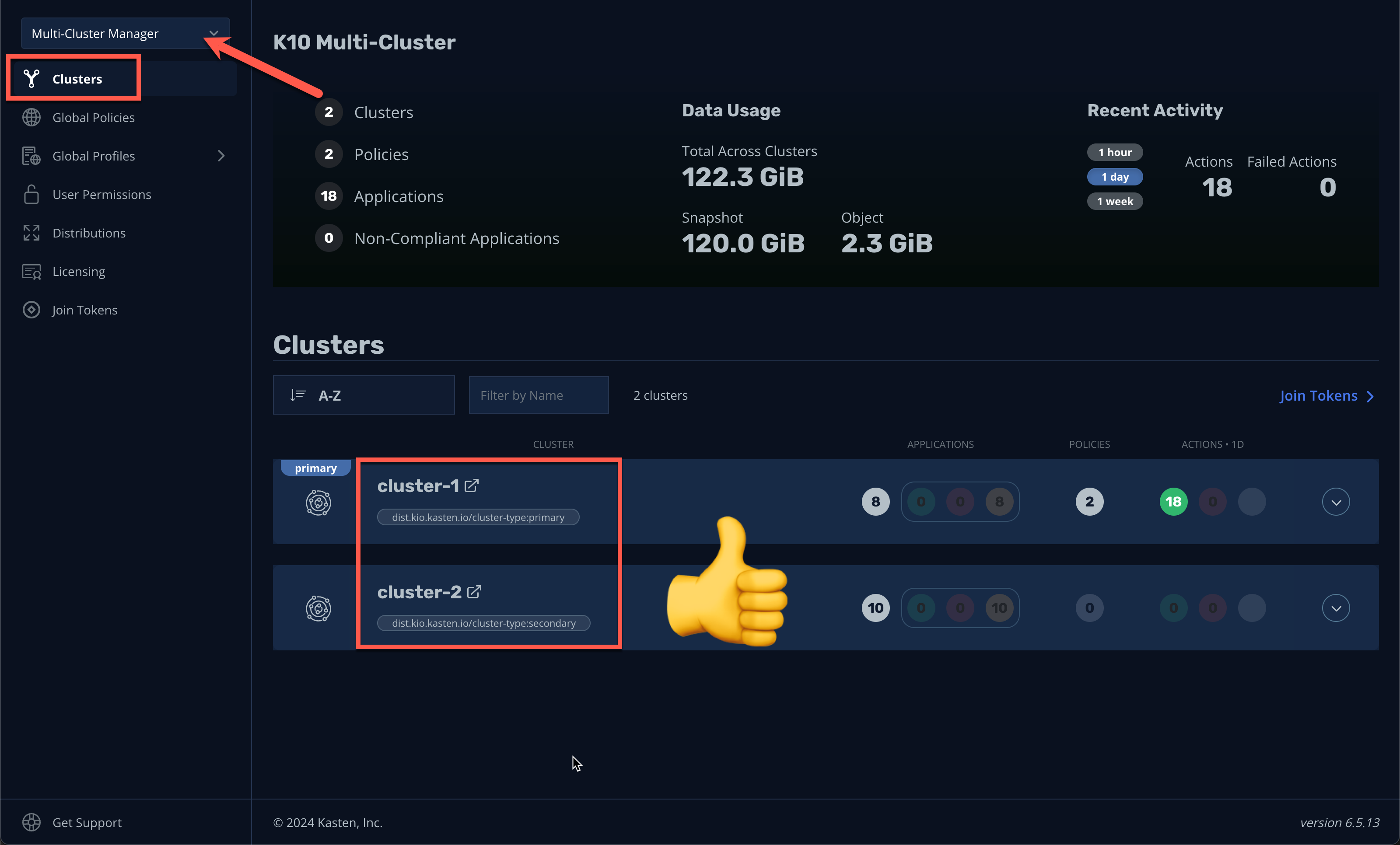Select the 1 day activity range
Viewport: 1400px width, 845px height.
pos(1115,177)
